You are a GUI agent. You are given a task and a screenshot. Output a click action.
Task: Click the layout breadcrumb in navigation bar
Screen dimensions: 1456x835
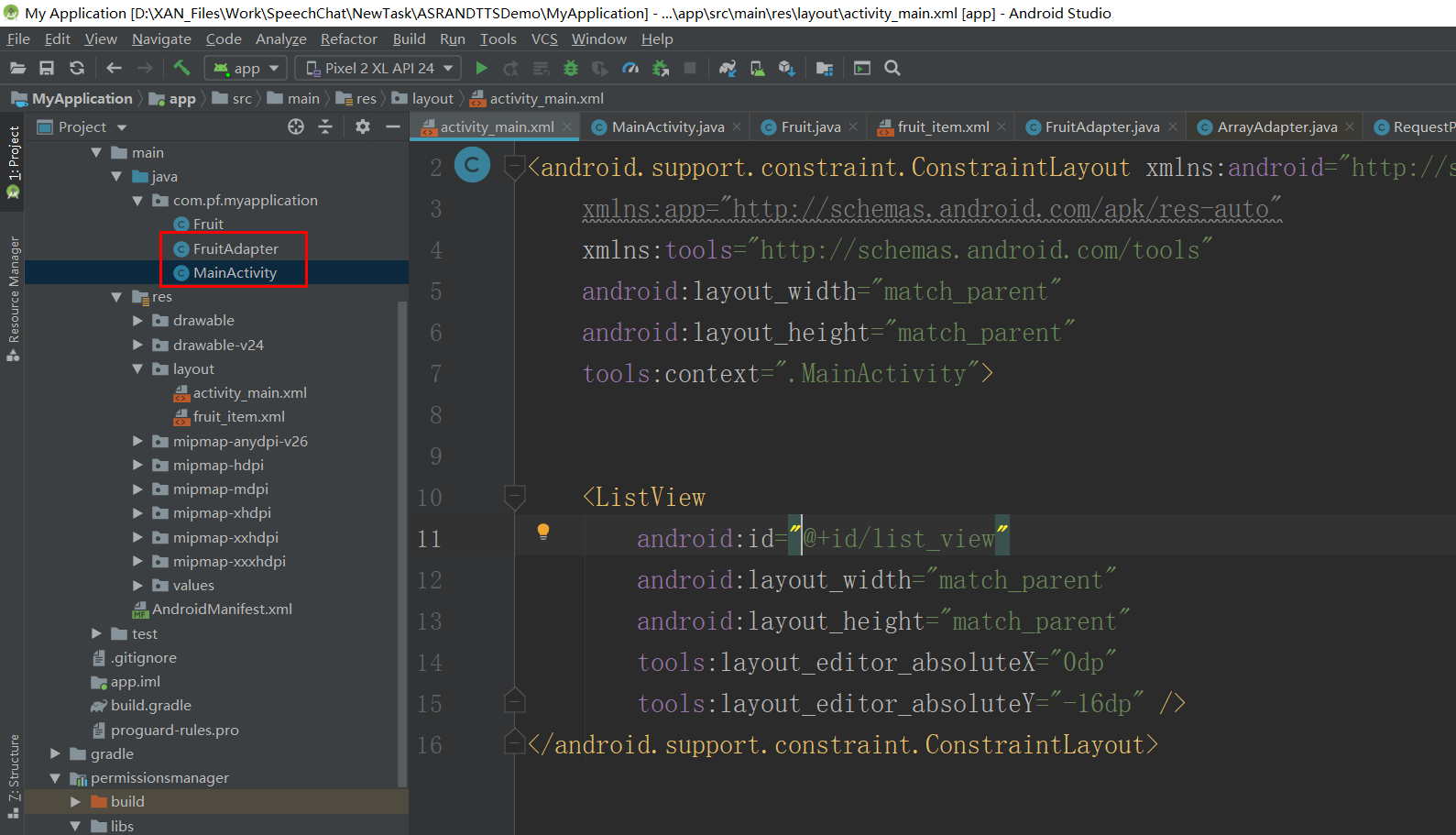pos(423,98)
